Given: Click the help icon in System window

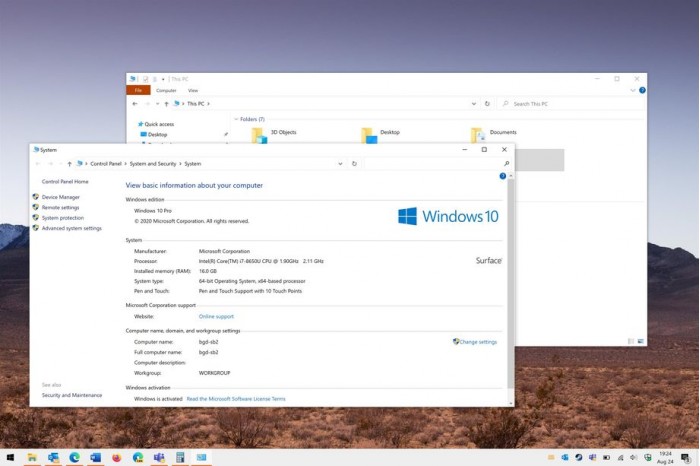Looking at the screenshot, I should (503, 176).
